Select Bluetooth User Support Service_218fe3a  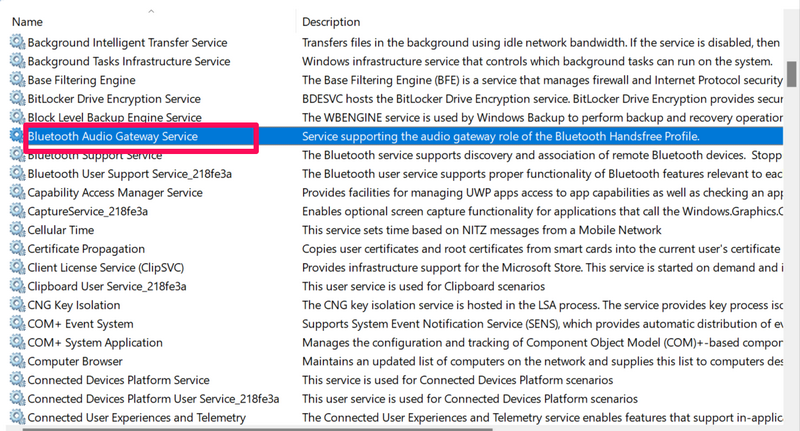tap(129, 174)
